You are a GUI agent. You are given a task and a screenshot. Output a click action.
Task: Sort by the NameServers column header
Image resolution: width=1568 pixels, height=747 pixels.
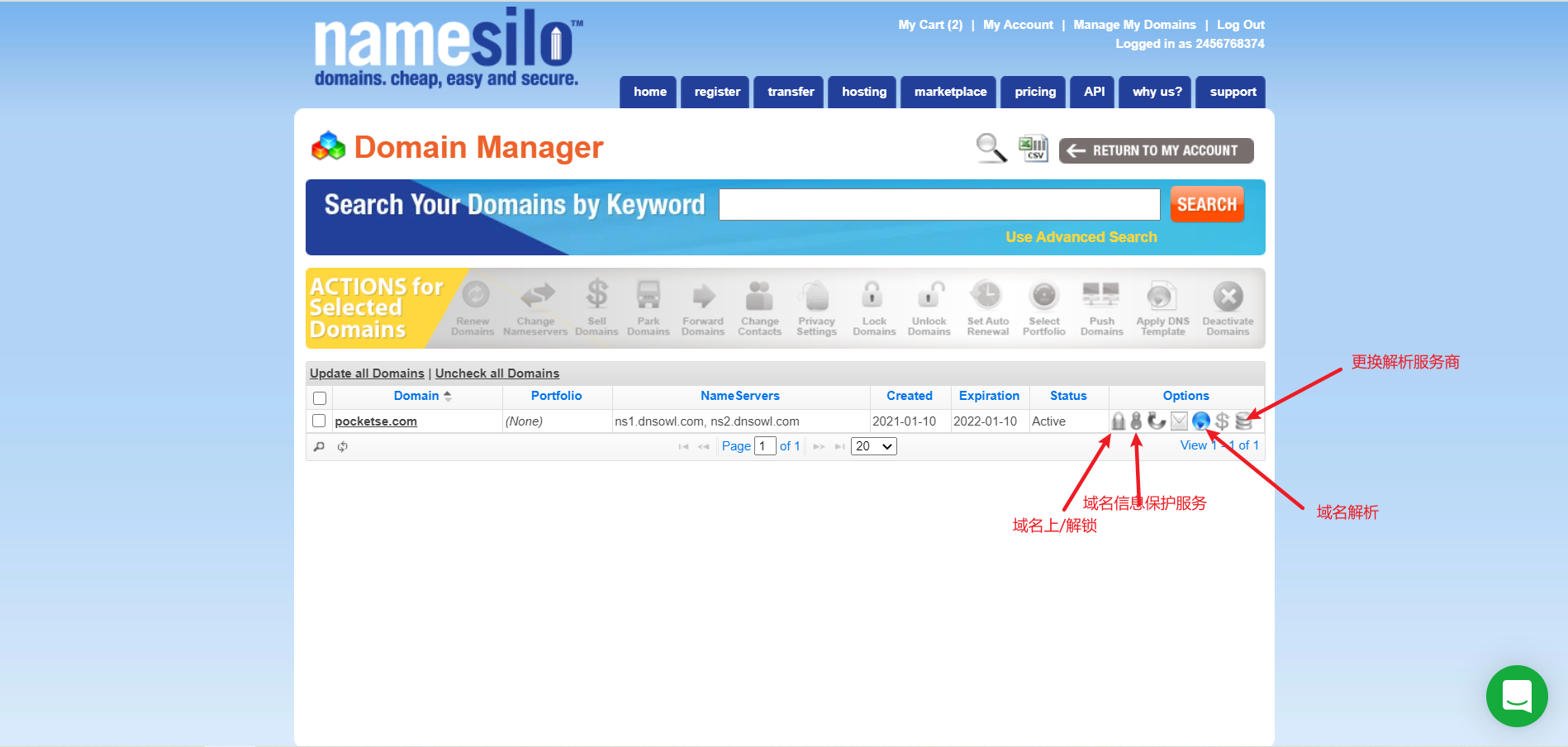point(740,396)
